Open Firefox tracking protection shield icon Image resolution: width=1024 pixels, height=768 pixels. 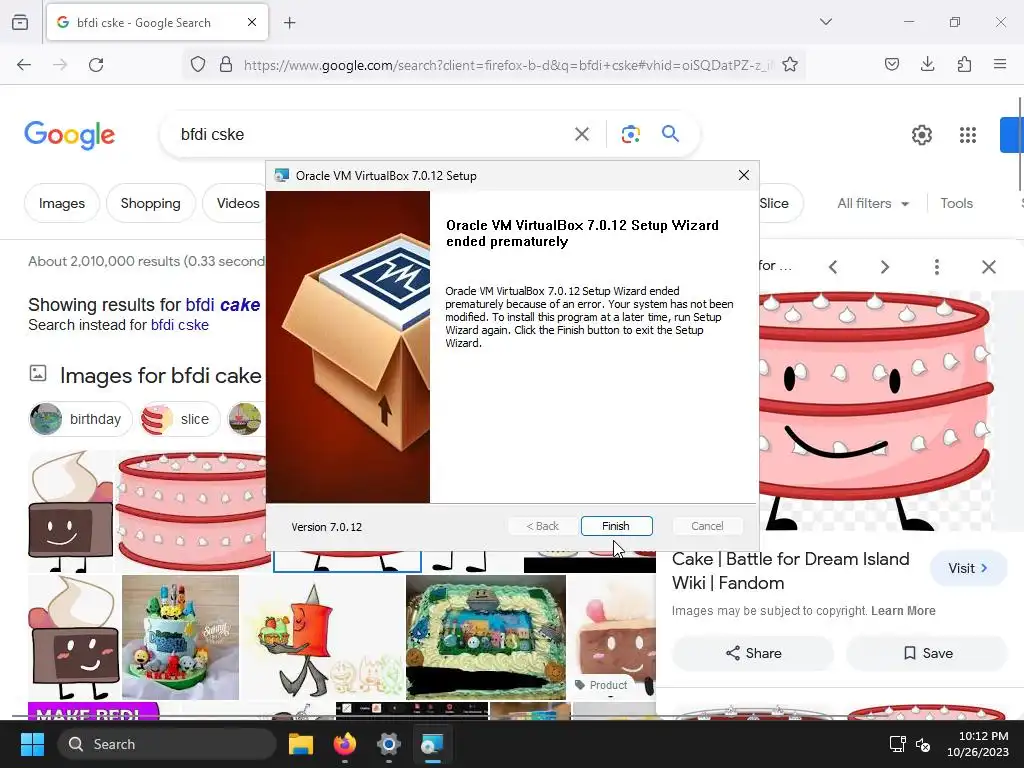click(198, 65)
